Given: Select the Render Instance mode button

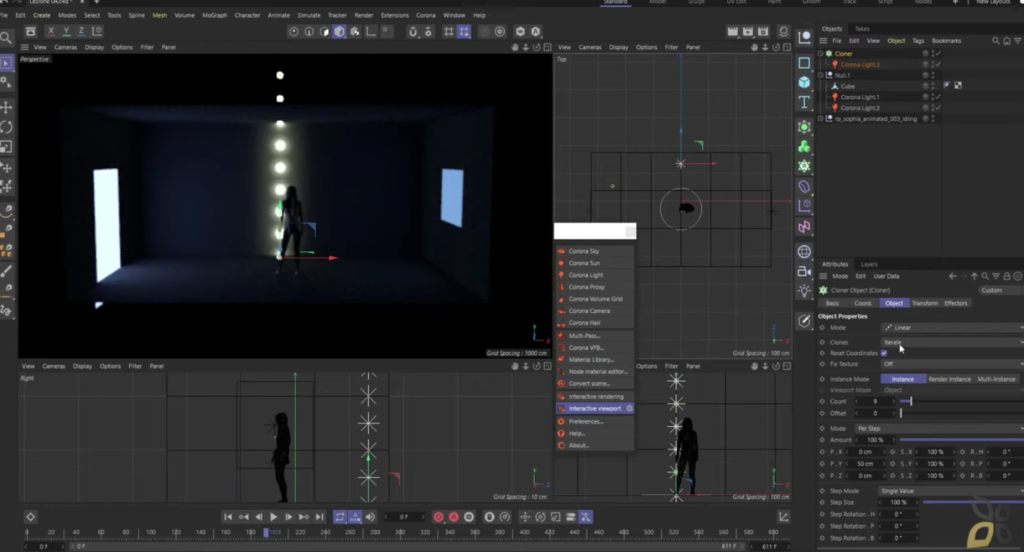Looking at the screenshot, I should click(x=950, y=379).
